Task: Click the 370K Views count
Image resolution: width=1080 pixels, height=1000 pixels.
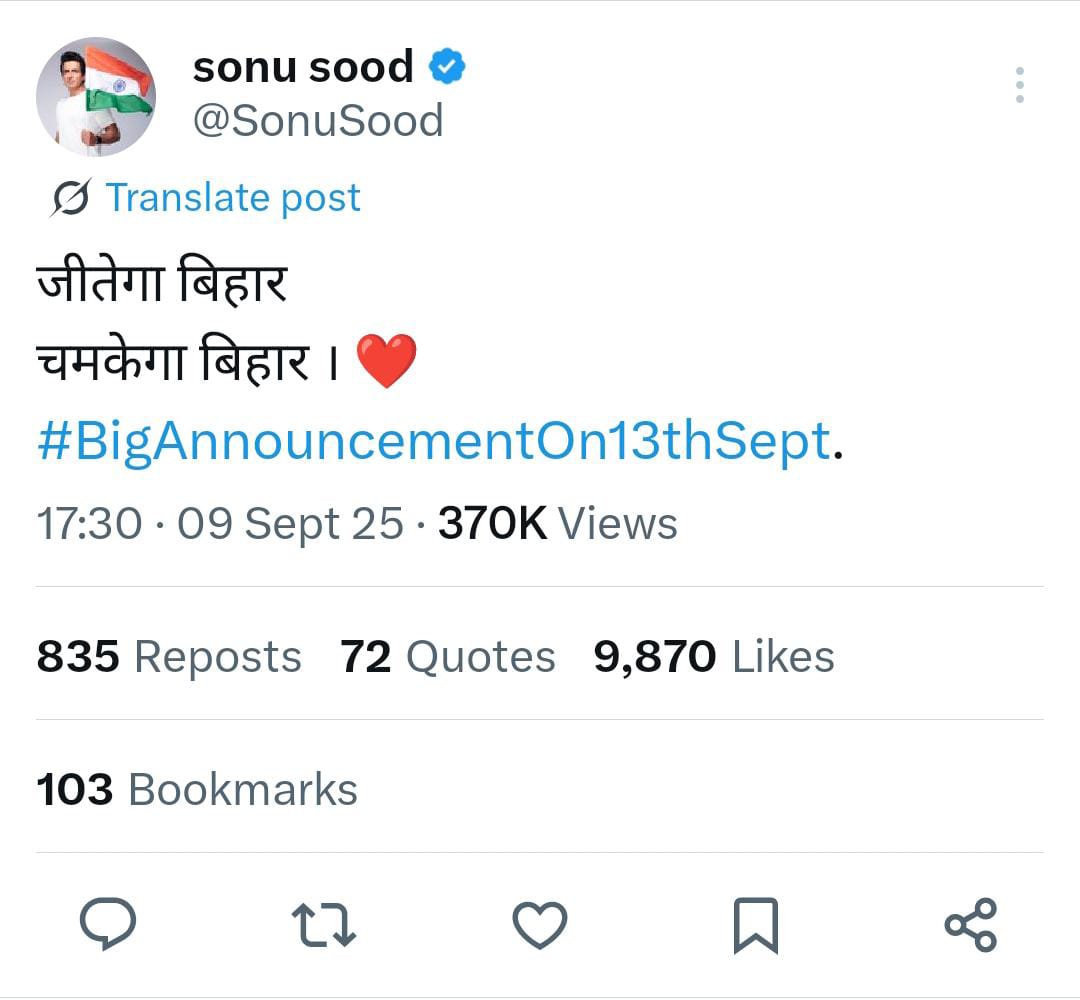Action: pos(557,523)
